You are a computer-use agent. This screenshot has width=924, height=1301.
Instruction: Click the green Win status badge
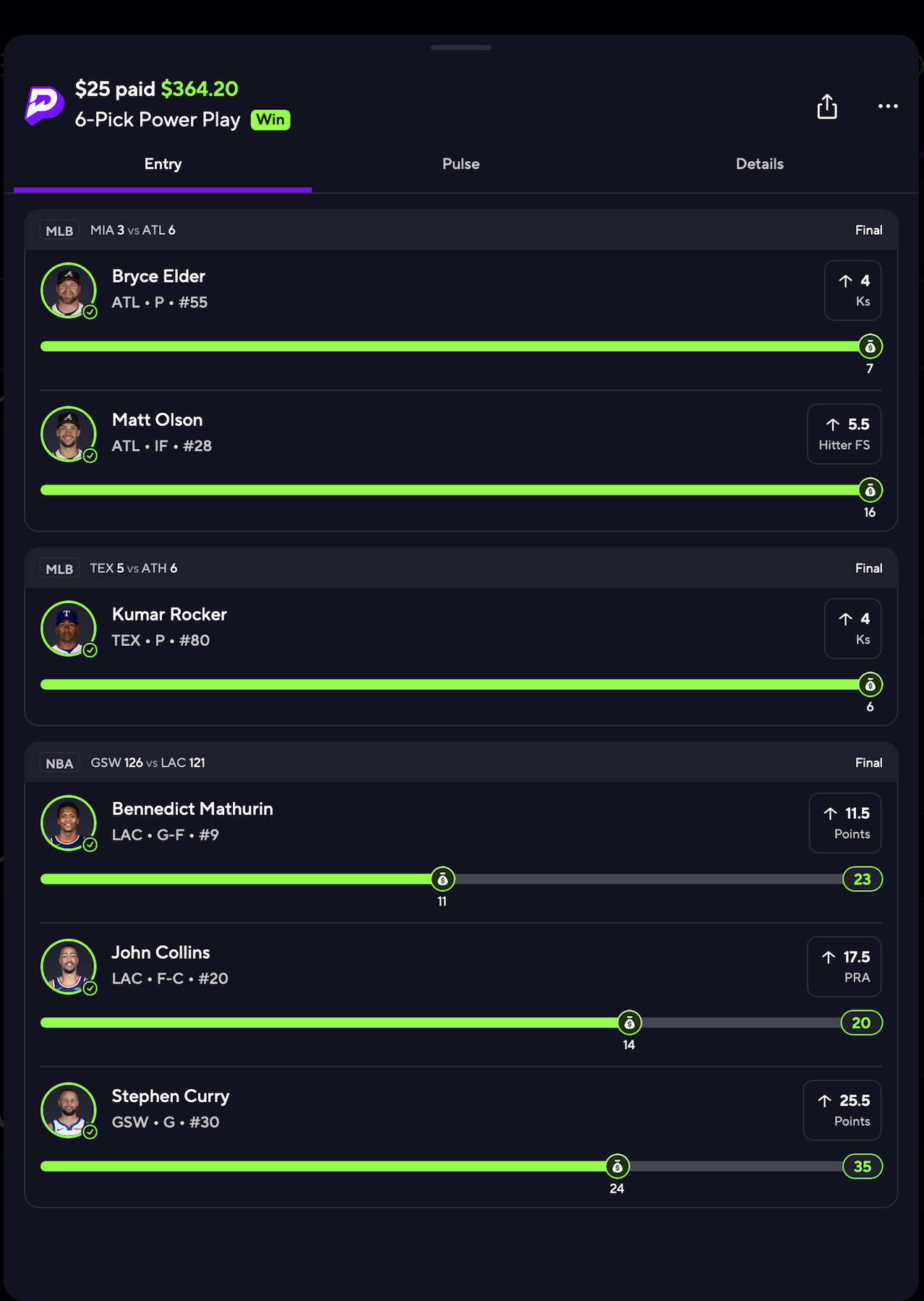click(270, 120)
